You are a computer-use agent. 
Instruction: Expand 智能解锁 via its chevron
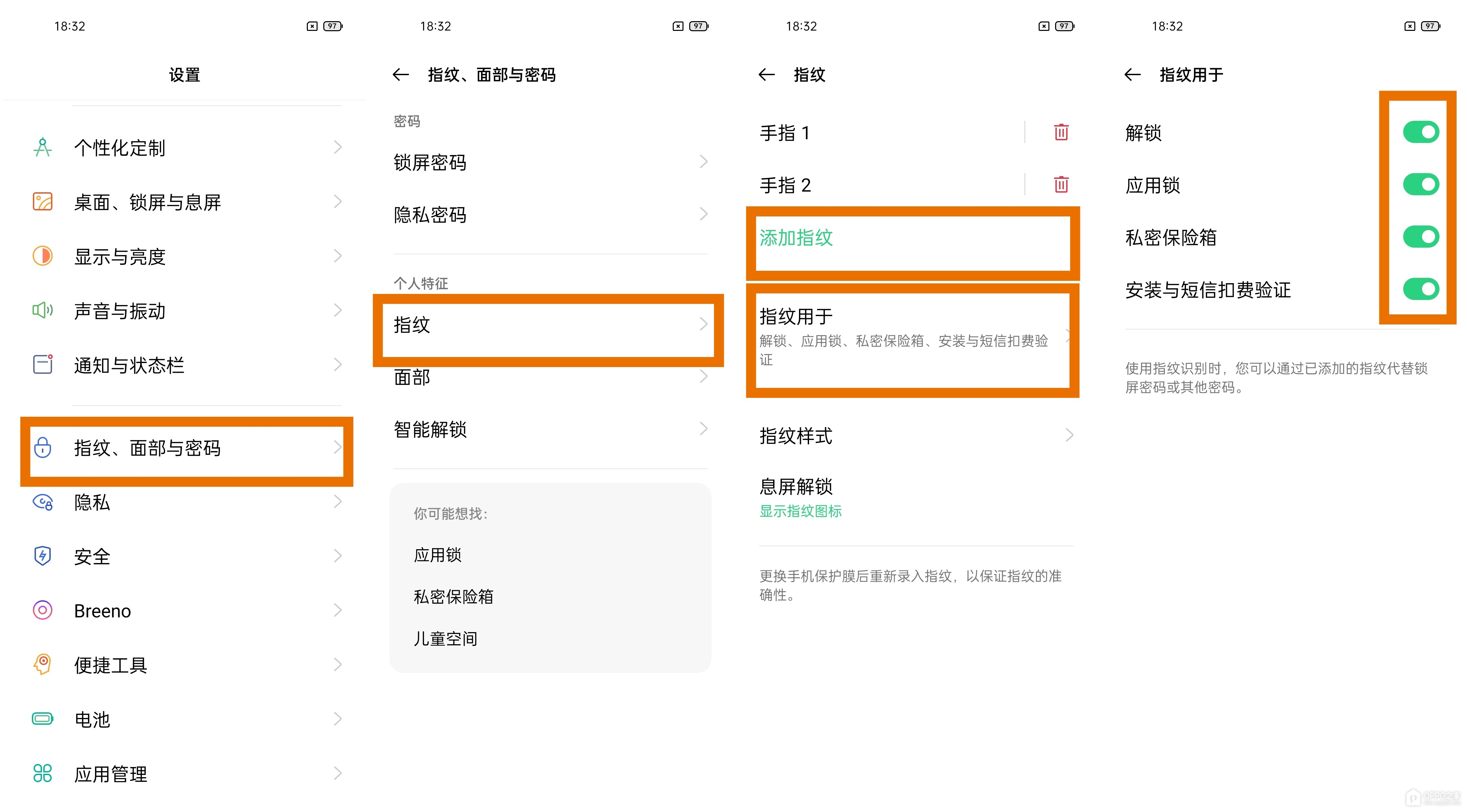tap(704, 428)
